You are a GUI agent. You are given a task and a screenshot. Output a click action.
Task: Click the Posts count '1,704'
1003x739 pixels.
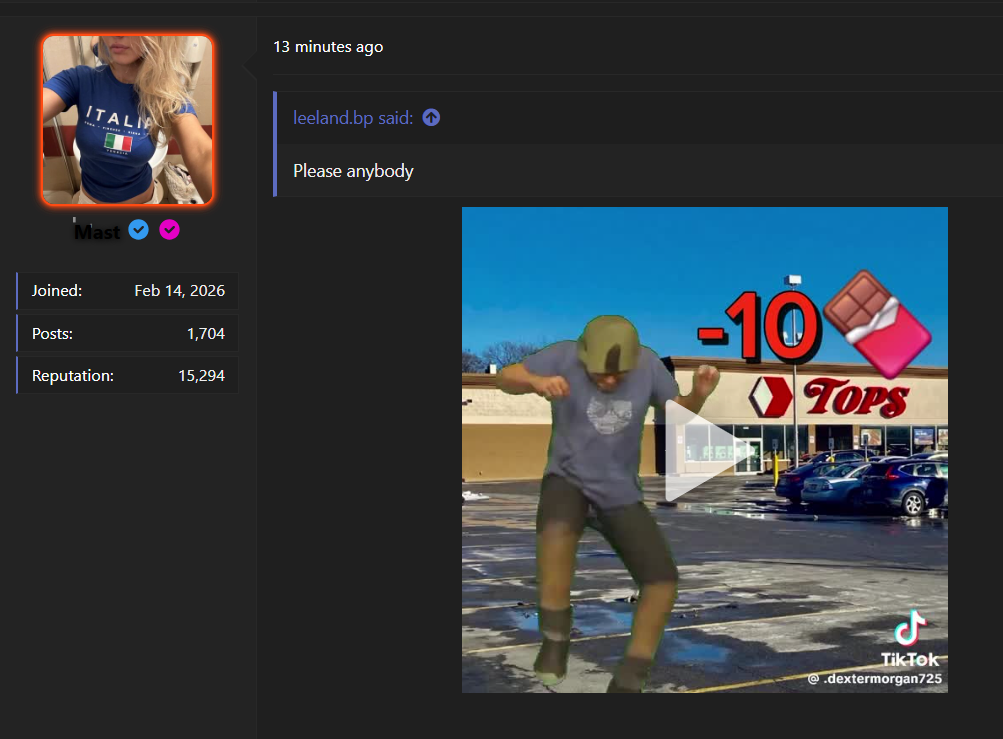(206, 333)
